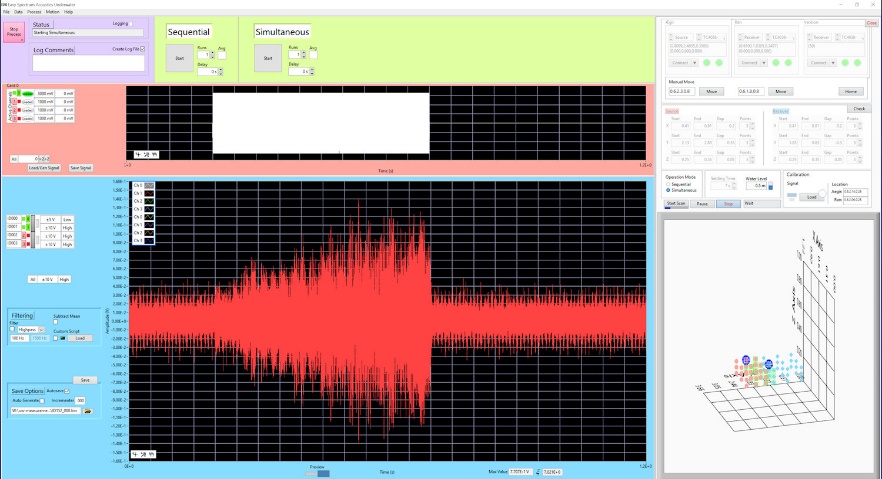Screen dimensions: 882x479
Task: Click the folder browse icon beside save path
Action: pyautogui.click(x=88, y=411)
